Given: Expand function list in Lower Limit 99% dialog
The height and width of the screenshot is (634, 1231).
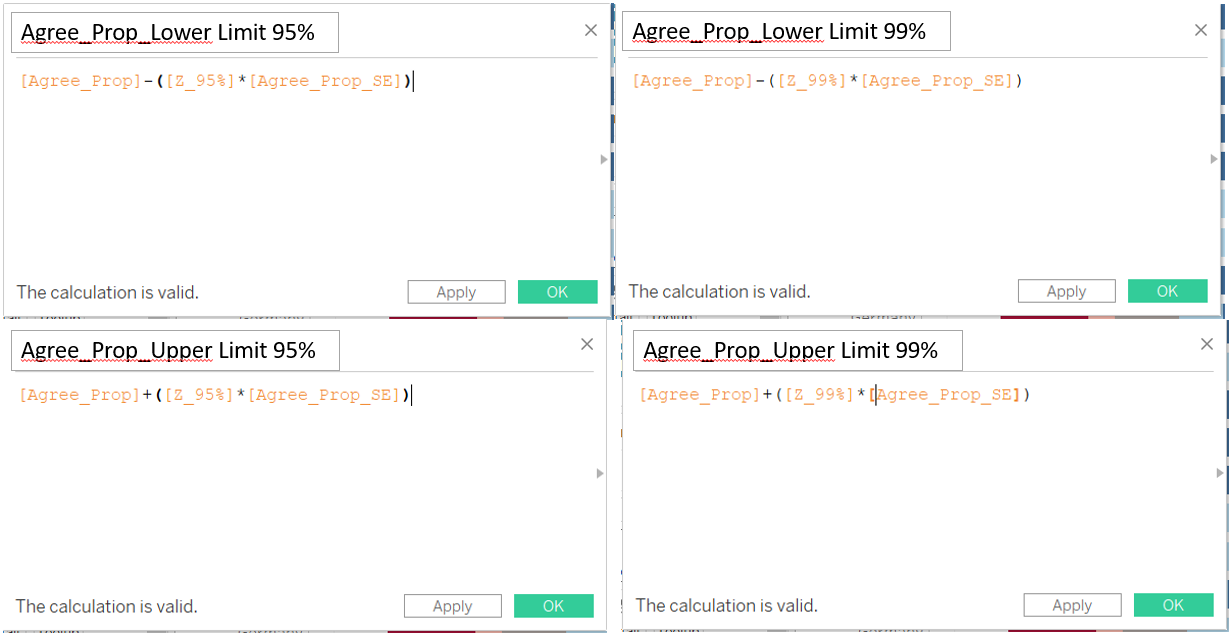Looking at the screenshot, I should (x=1214, y=159).
